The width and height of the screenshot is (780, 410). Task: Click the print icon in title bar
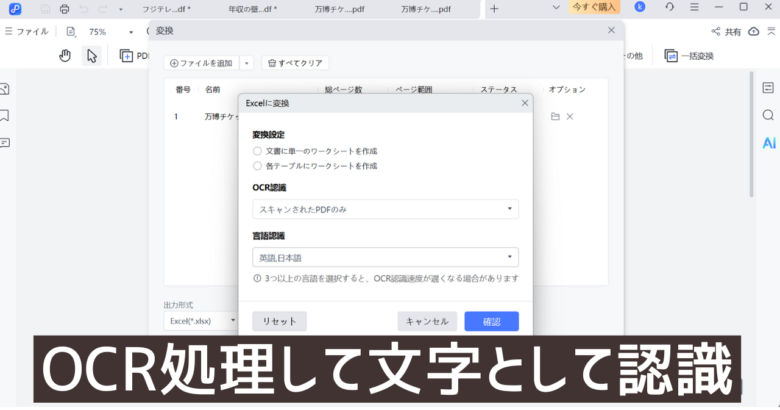(x=65, y=8)
